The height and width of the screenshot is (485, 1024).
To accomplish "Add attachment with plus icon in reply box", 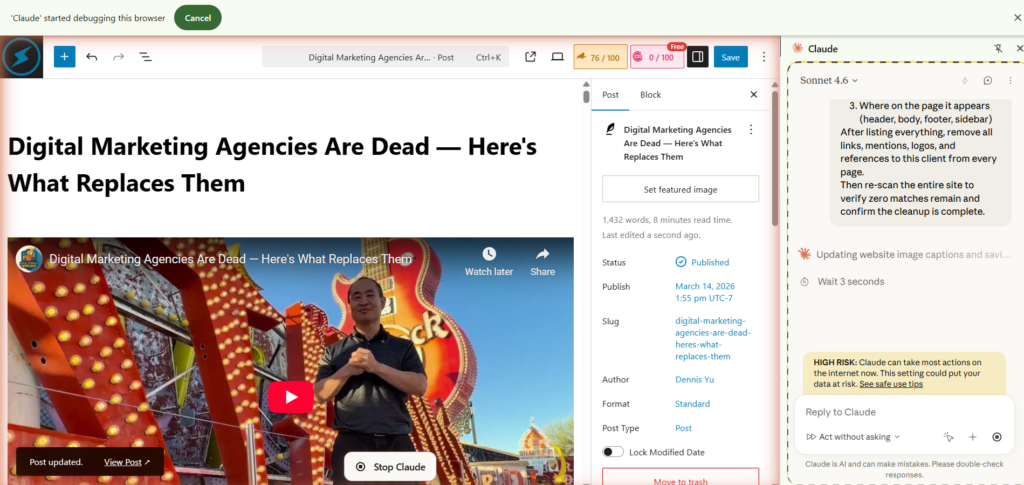I will pyautogui.click(x=972, y=437).
